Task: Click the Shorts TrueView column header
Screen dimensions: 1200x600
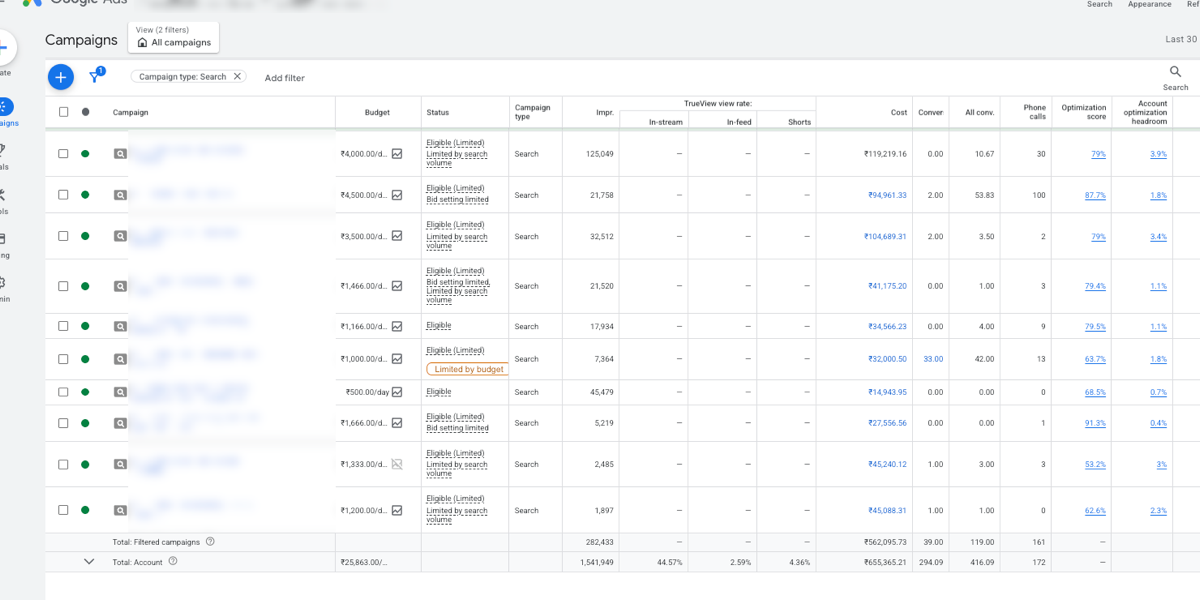Action: click(799, 122)
